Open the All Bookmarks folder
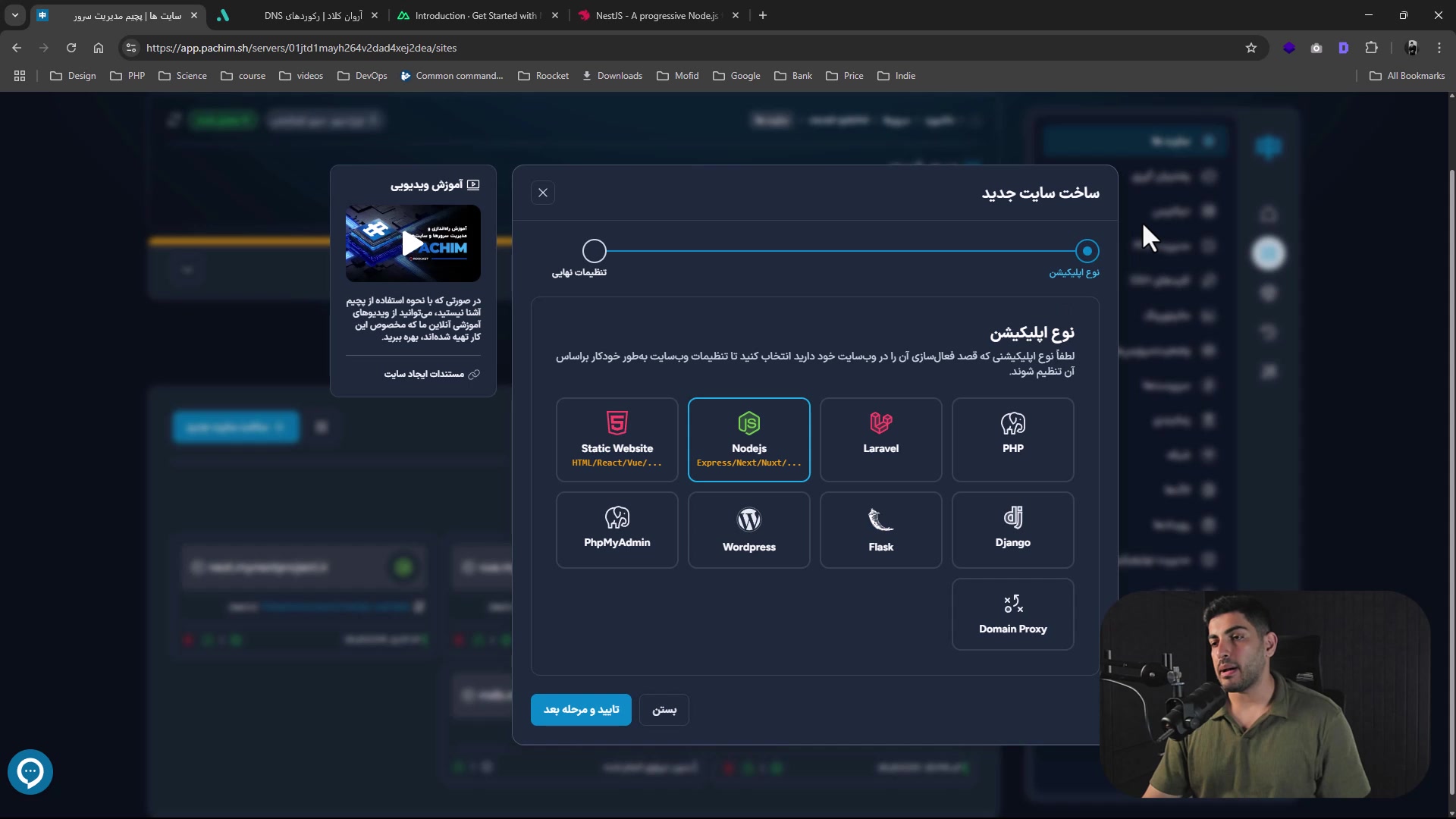The height and width of the screenshot is (819, 1456). pyautogui.click(x=1407, y=76)
